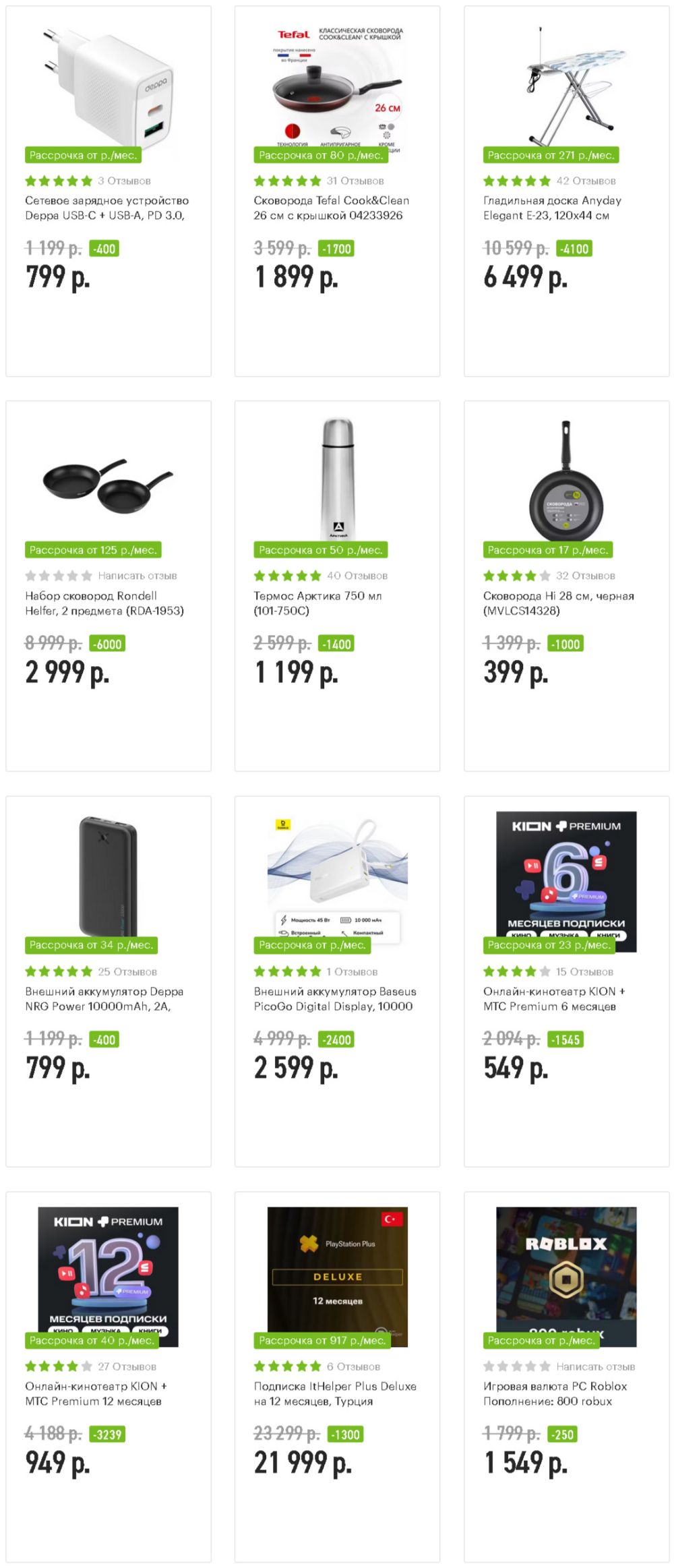Open 'Внешний аккумулятор Baseus PicoGo' product title
The width and height of the screenshot is (674, 1568).
point(334,998)
